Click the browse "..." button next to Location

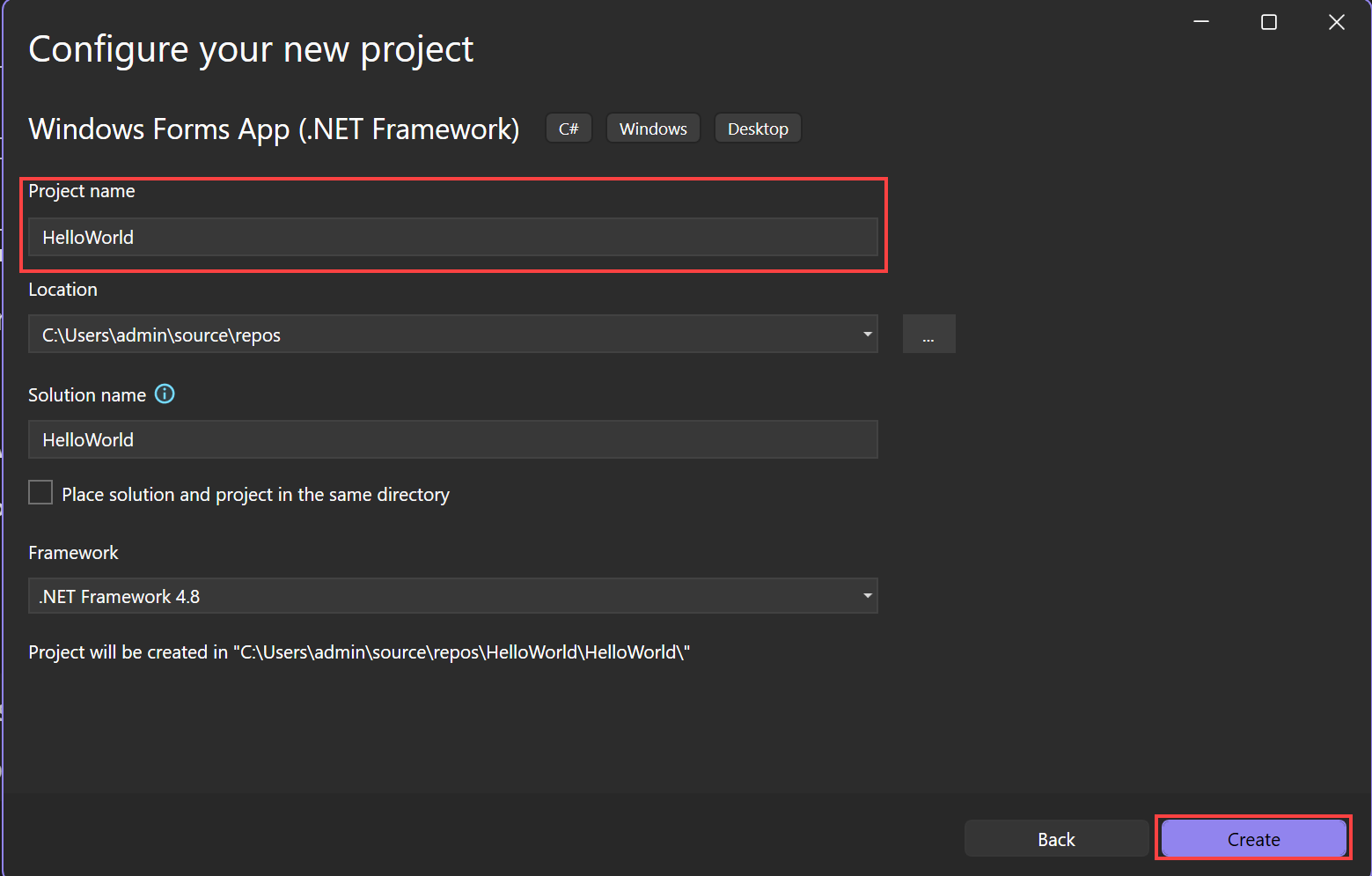[928, 334]
